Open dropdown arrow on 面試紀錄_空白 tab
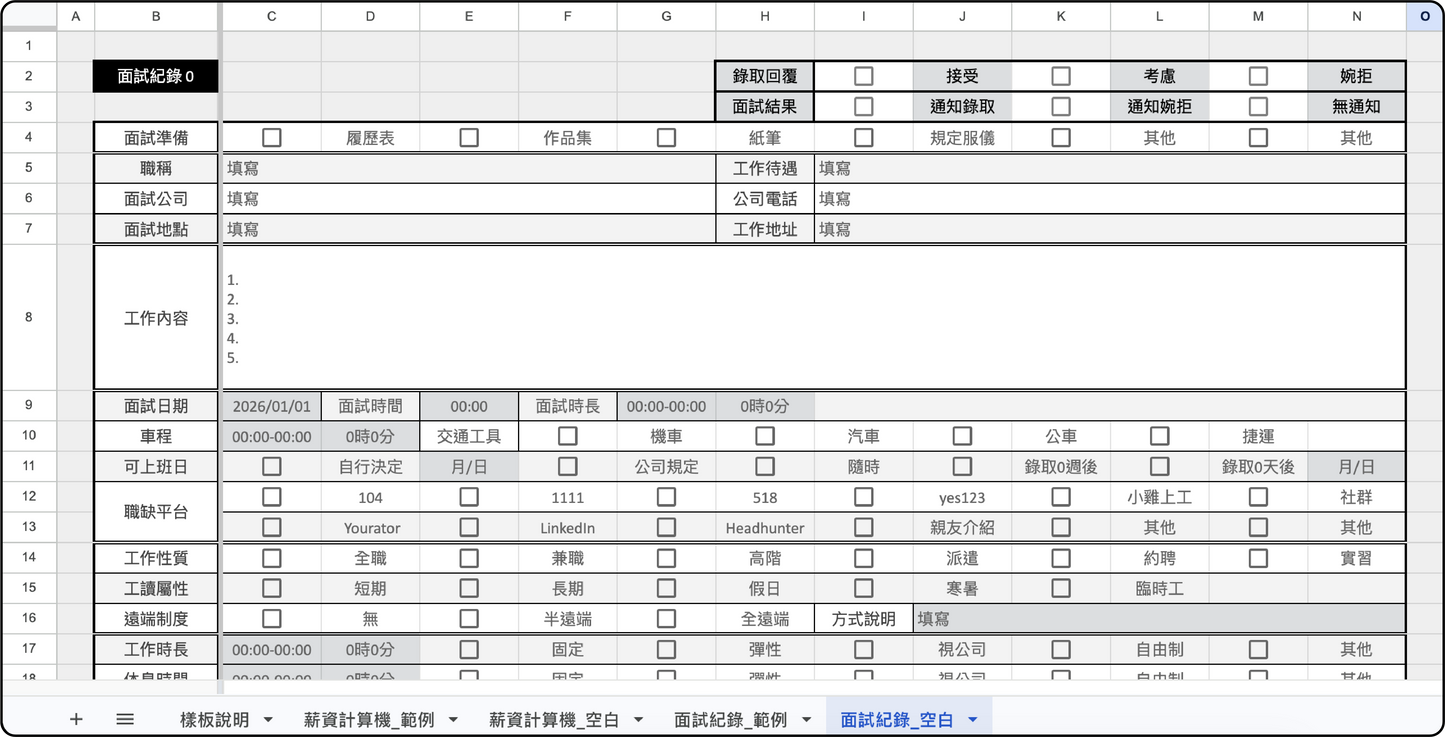 pyautogui.click(x=972, y=720)
